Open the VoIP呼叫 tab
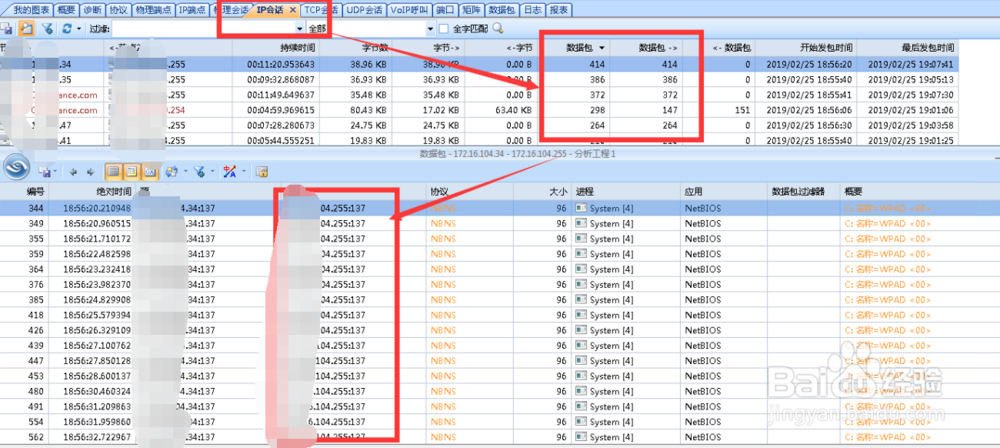 click(x=410, y=10)
